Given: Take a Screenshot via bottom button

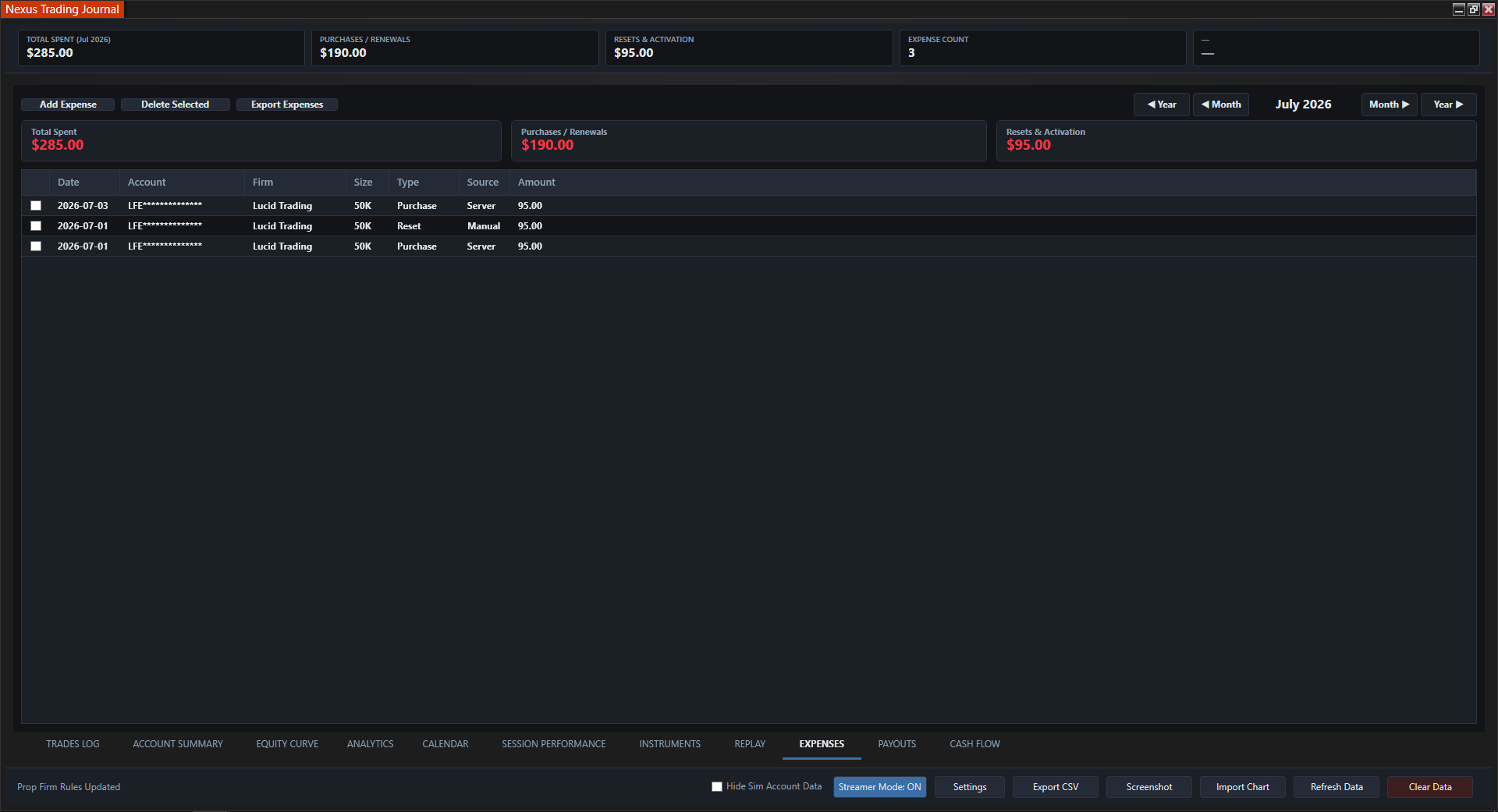Looking at the screenshot, I should point(1149,787).
